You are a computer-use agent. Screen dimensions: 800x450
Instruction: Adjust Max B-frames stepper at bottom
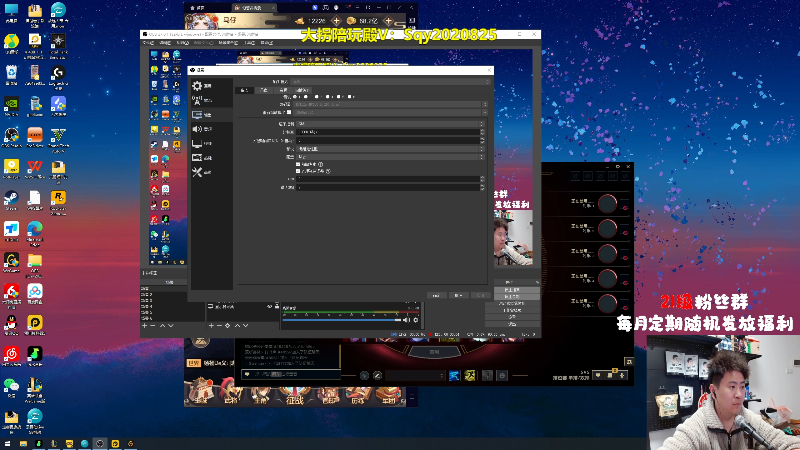point(482,187)
